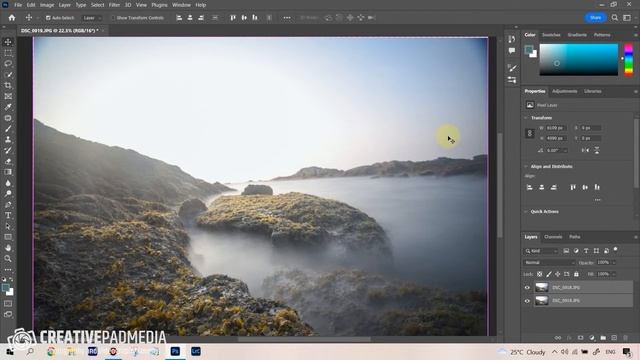This screenshot has height=360, width=640.
Task: Select the Hand tool
Action: (8, 248)
